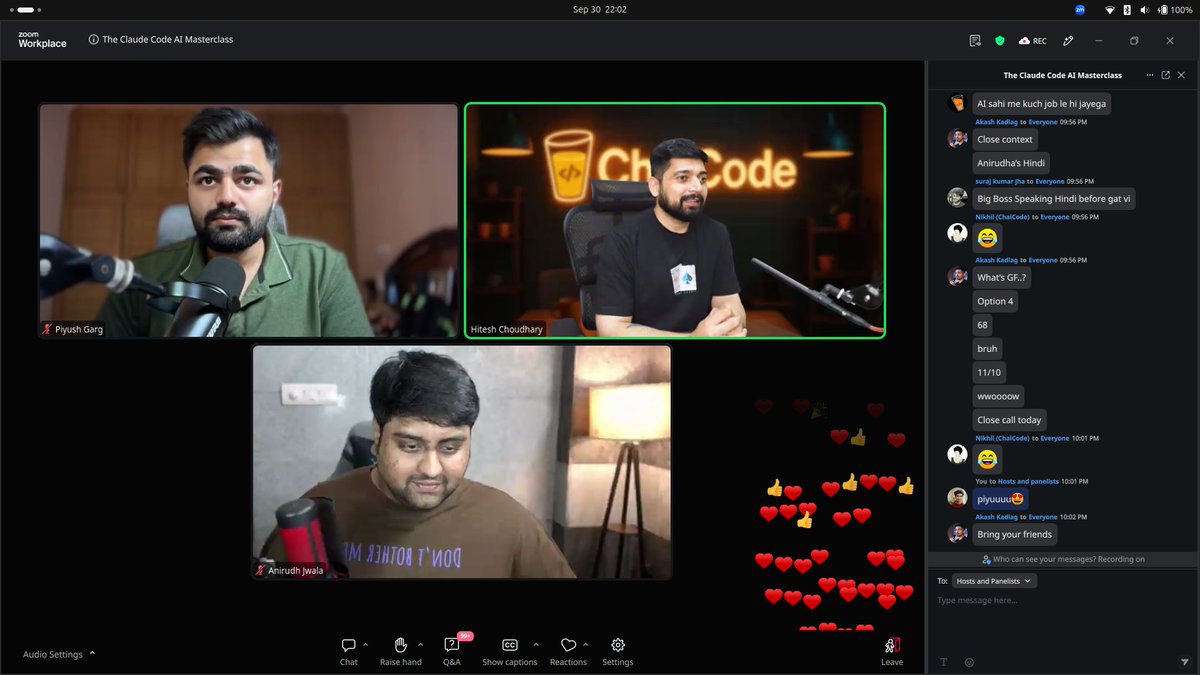1200x675 pixels.
Task: Open chat panel more options ellipsis
Action: (x=1150, y=75)
